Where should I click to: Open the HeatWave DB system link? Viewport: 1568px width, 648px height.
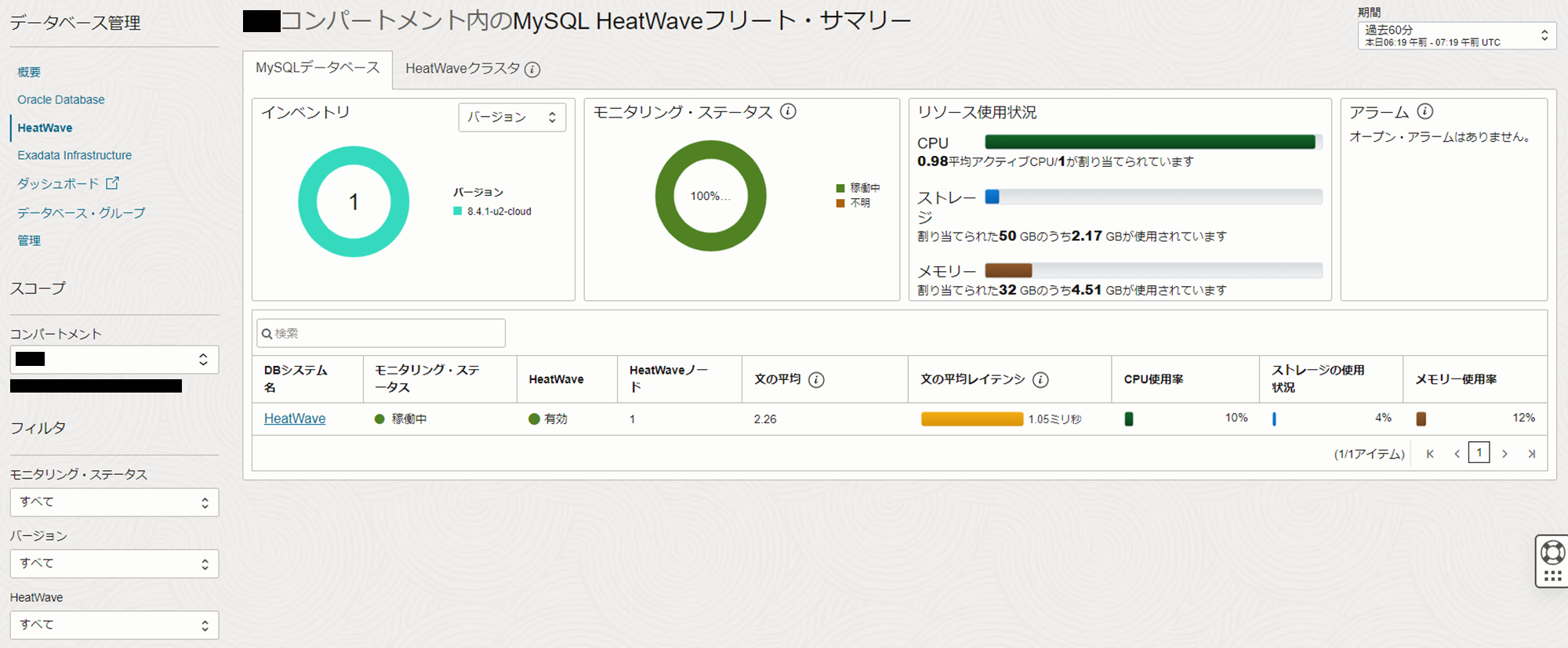coord(295,419)
